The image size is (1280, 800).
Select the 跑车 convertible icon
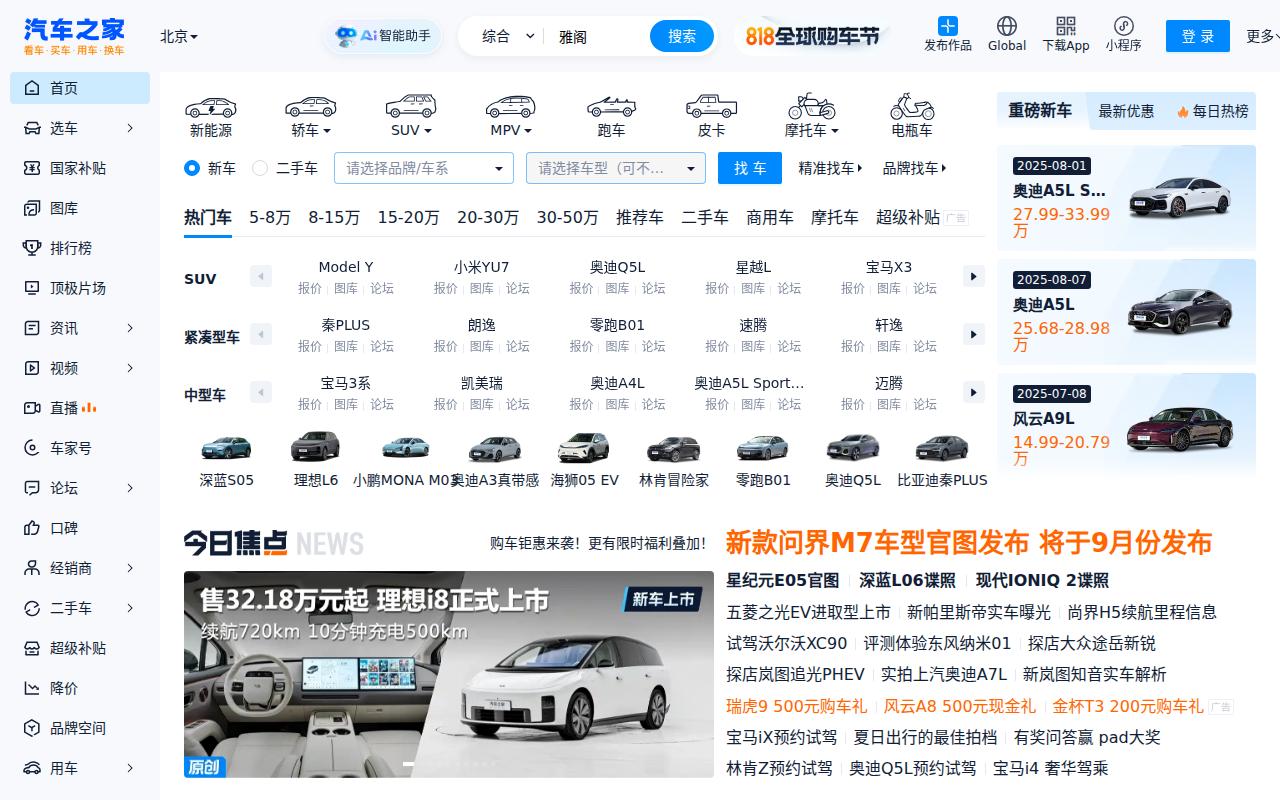[x=611, y=106]
